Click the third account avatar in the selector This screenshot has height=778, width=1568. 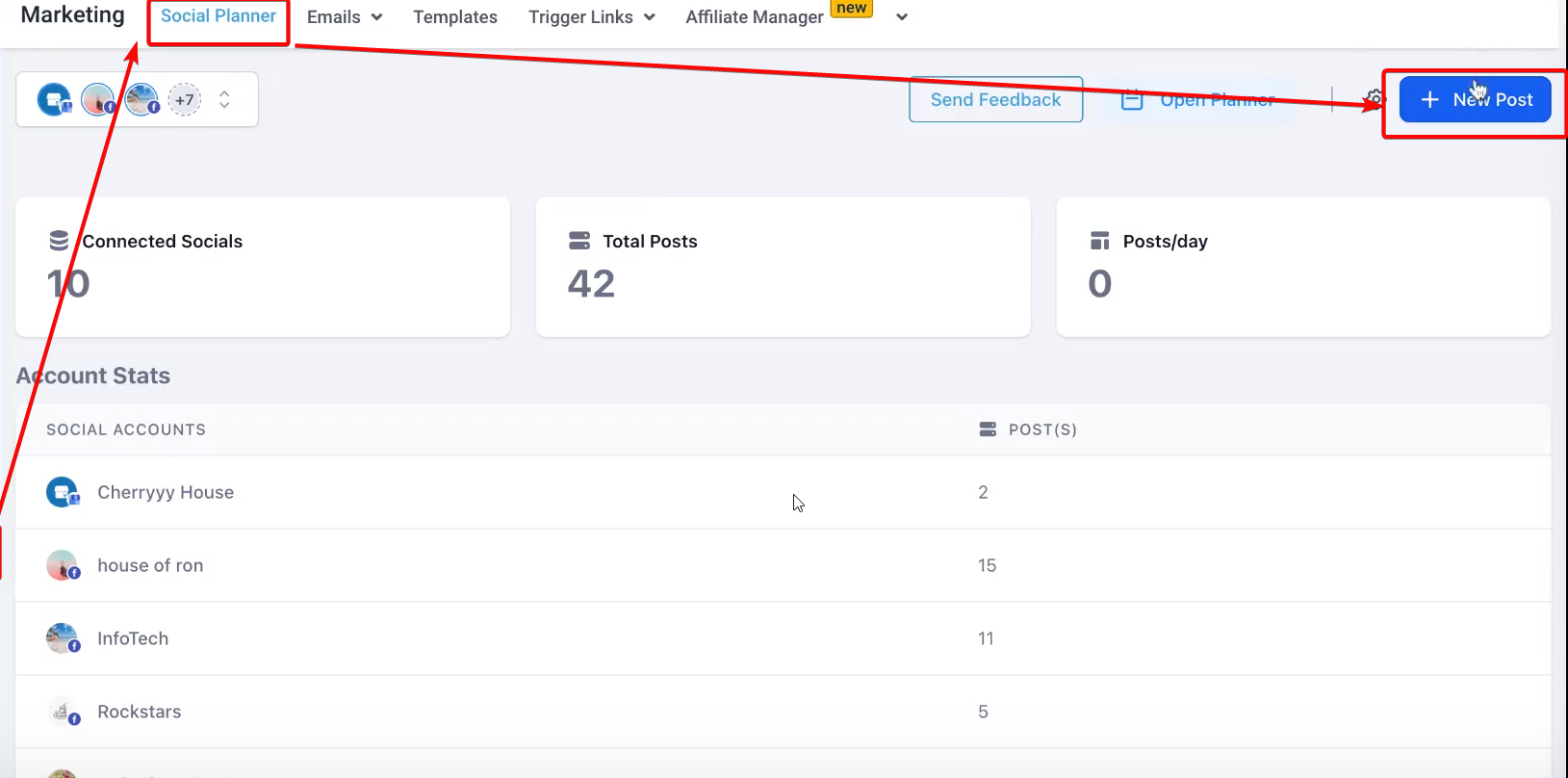point(142,99)
